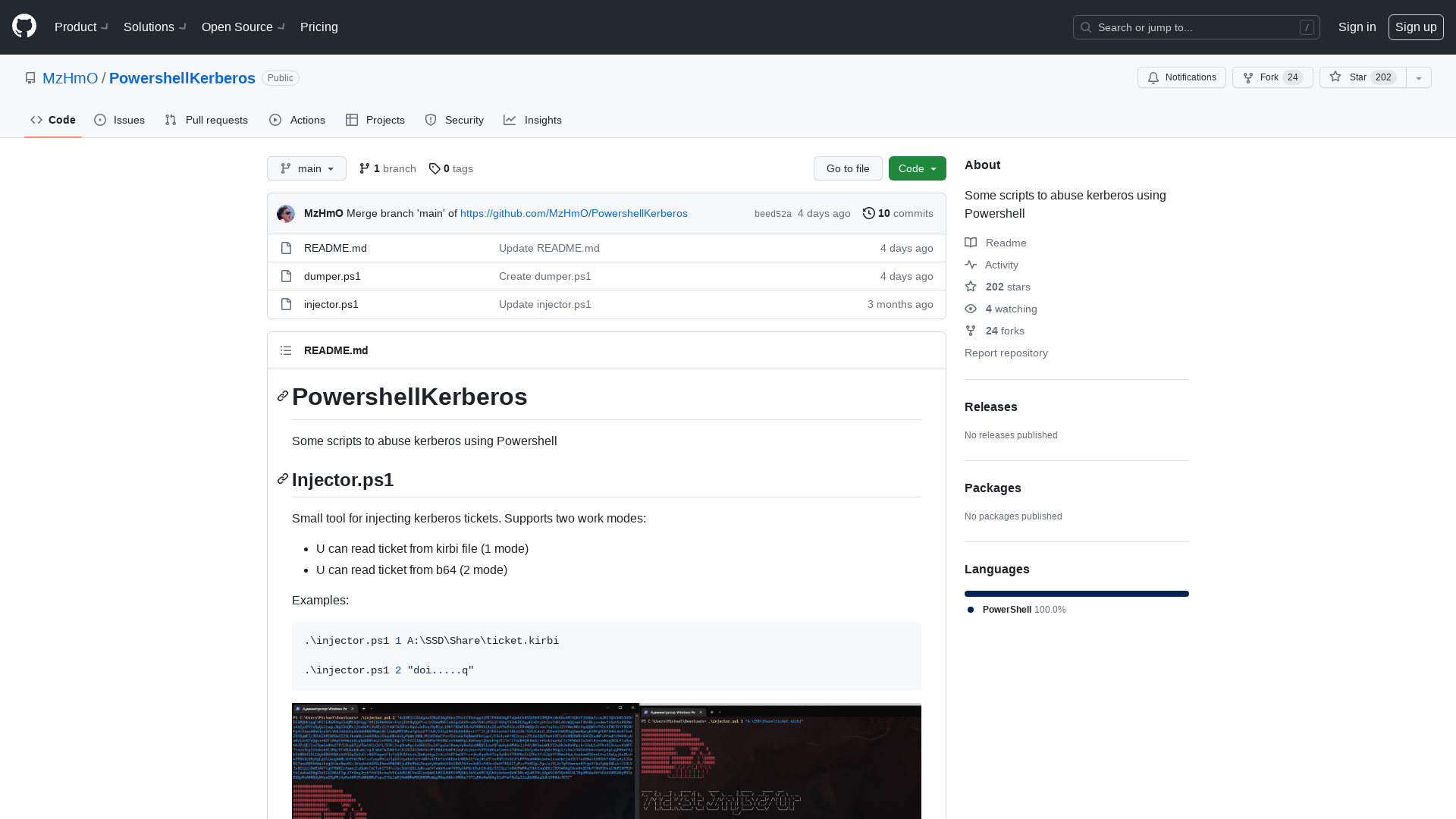Open the Product menu
This screenshot has height=819, width=1456.
(x=82, y=27)
